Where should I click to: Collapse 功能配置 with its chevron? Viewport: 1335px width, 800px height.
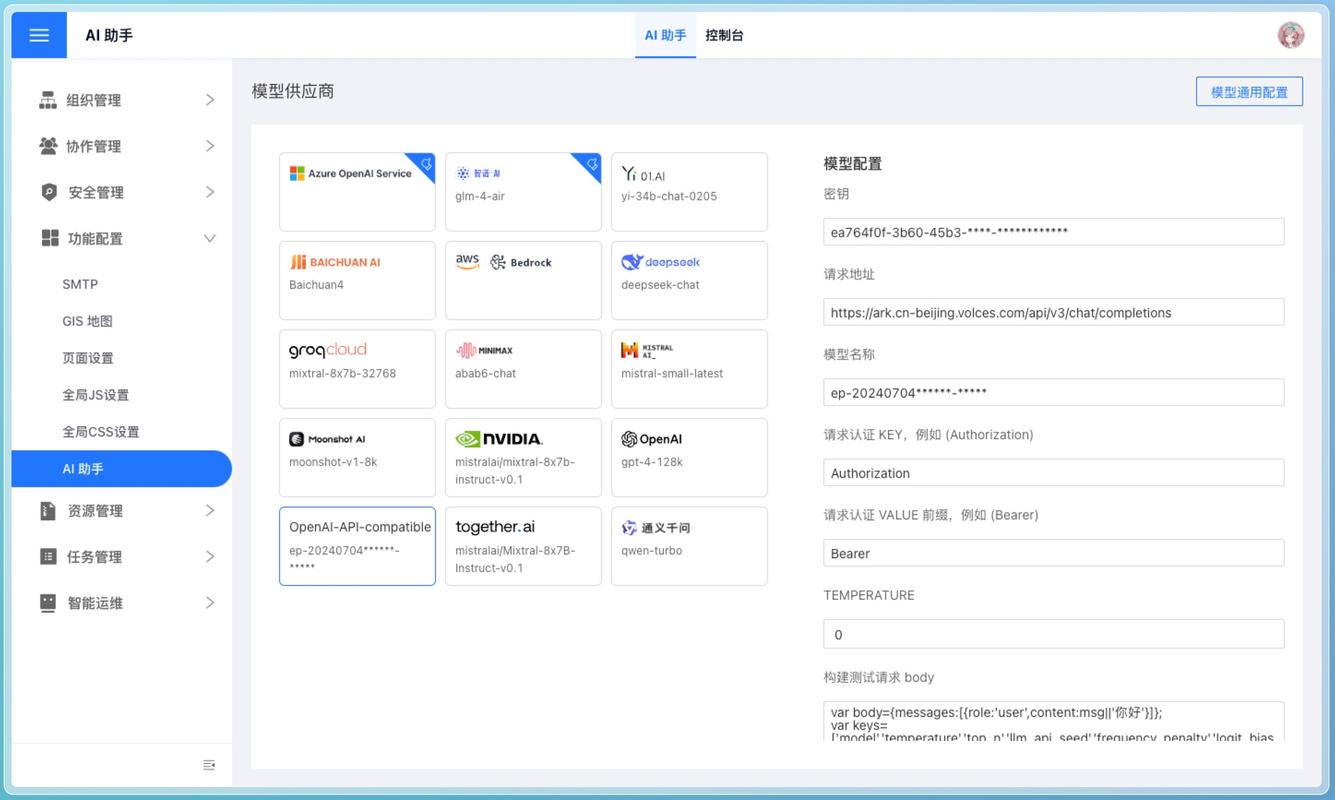click(x=210, y=238)
